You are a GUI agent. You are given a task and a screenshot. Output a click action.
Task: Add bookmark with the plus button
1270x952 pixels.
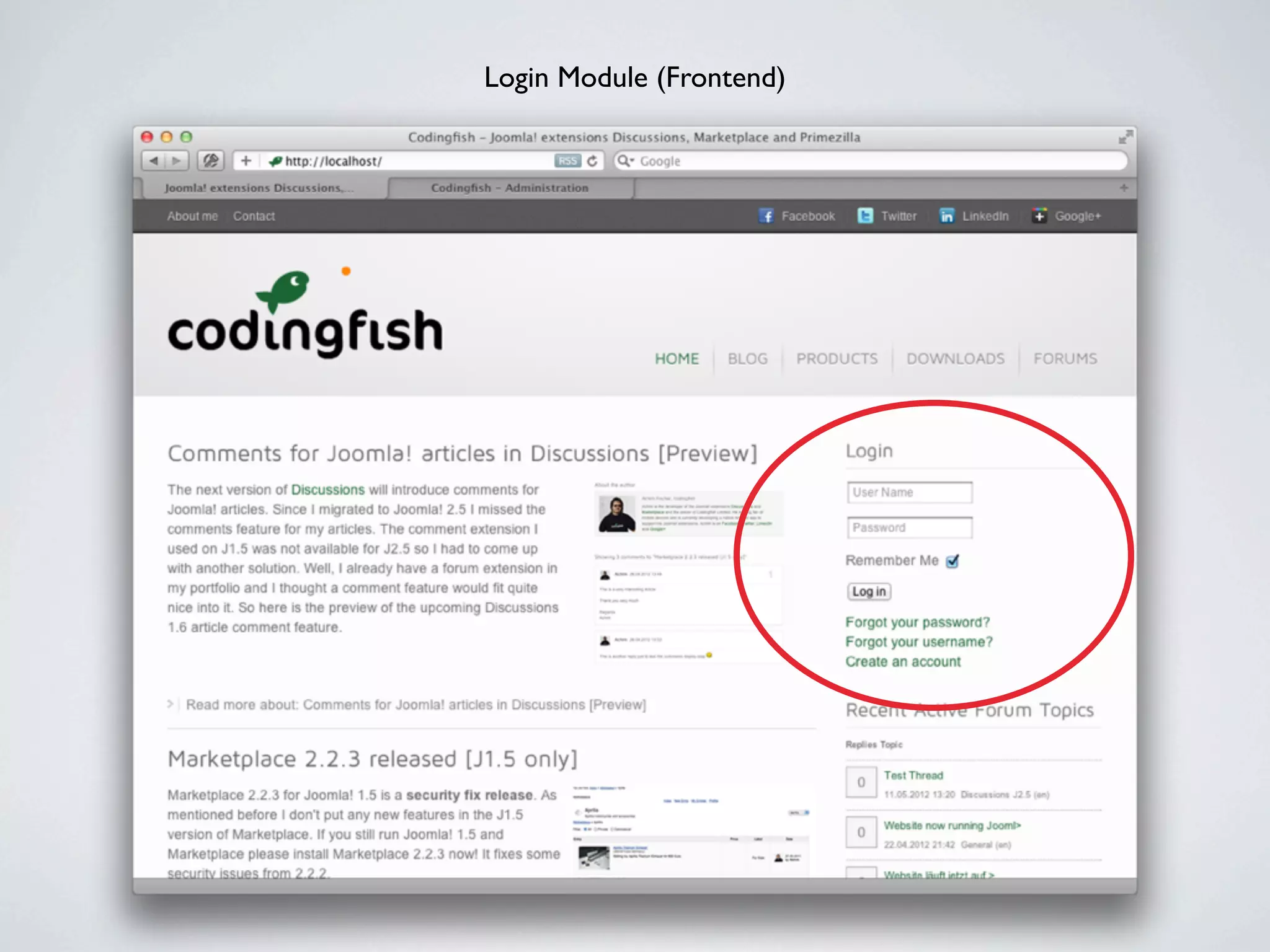(246, 161)
